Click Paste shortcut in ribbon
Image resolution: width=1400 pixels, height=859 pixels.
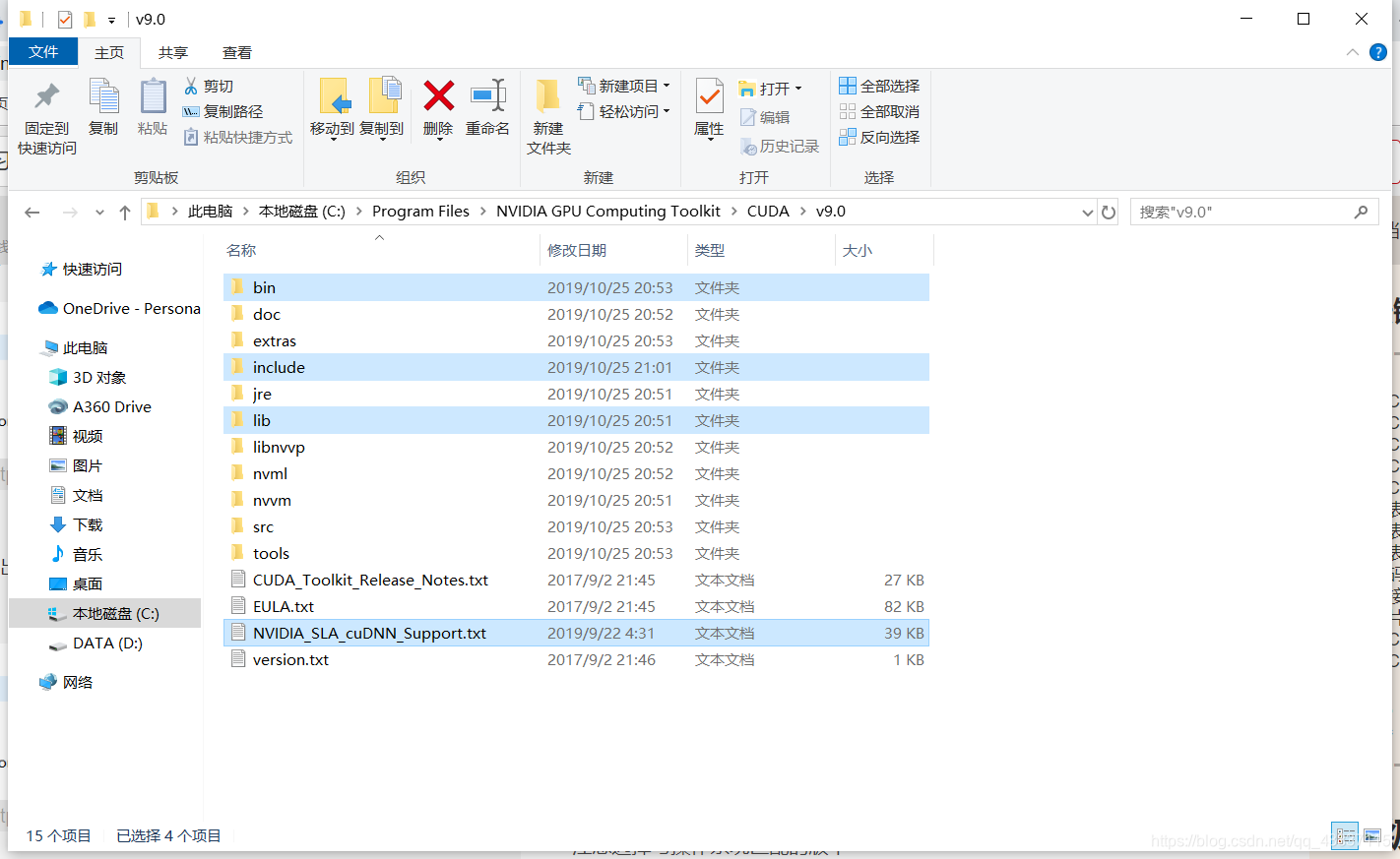(238, 138)
